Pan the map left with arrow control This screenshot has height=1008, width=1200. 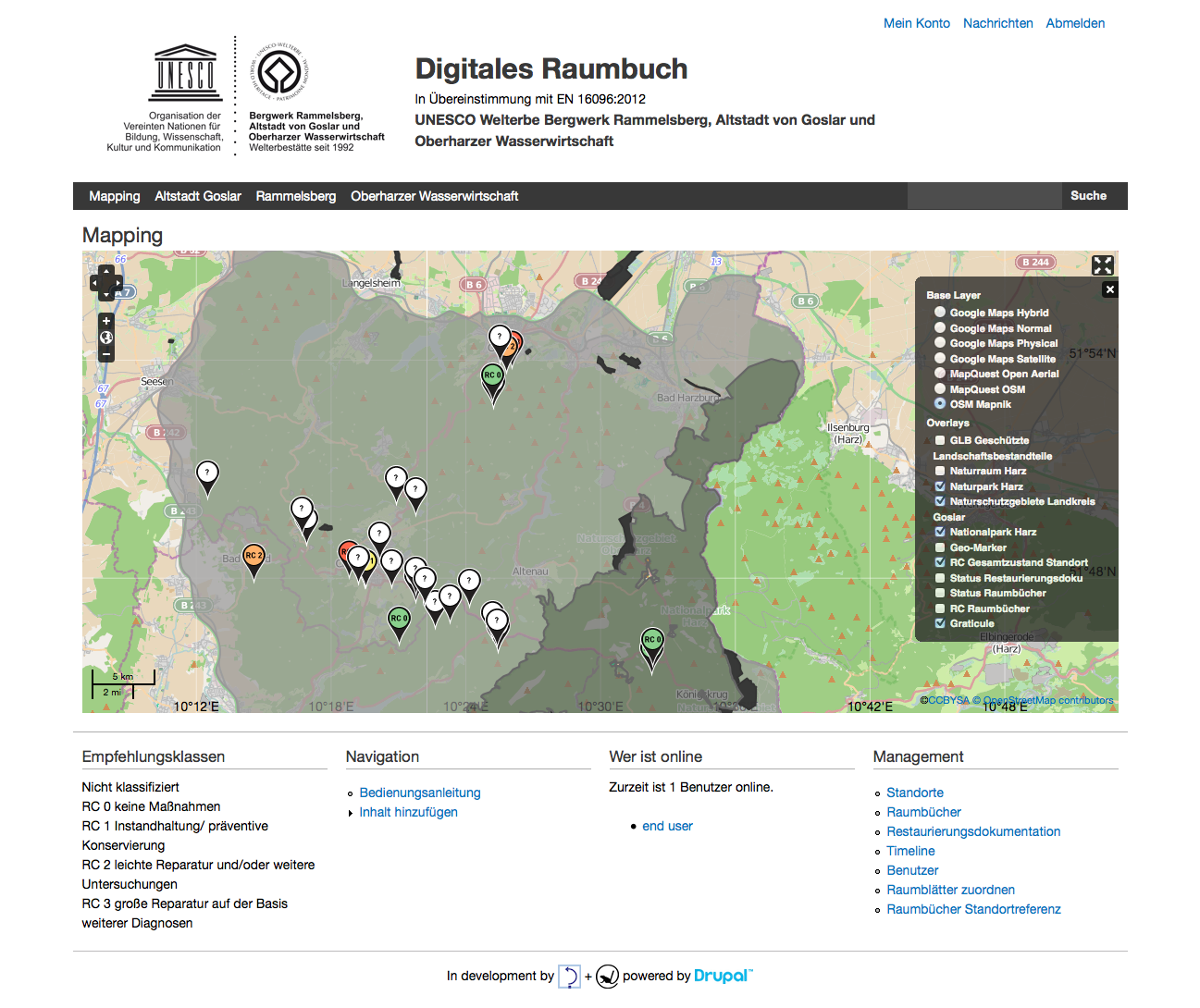coord(94,282)
